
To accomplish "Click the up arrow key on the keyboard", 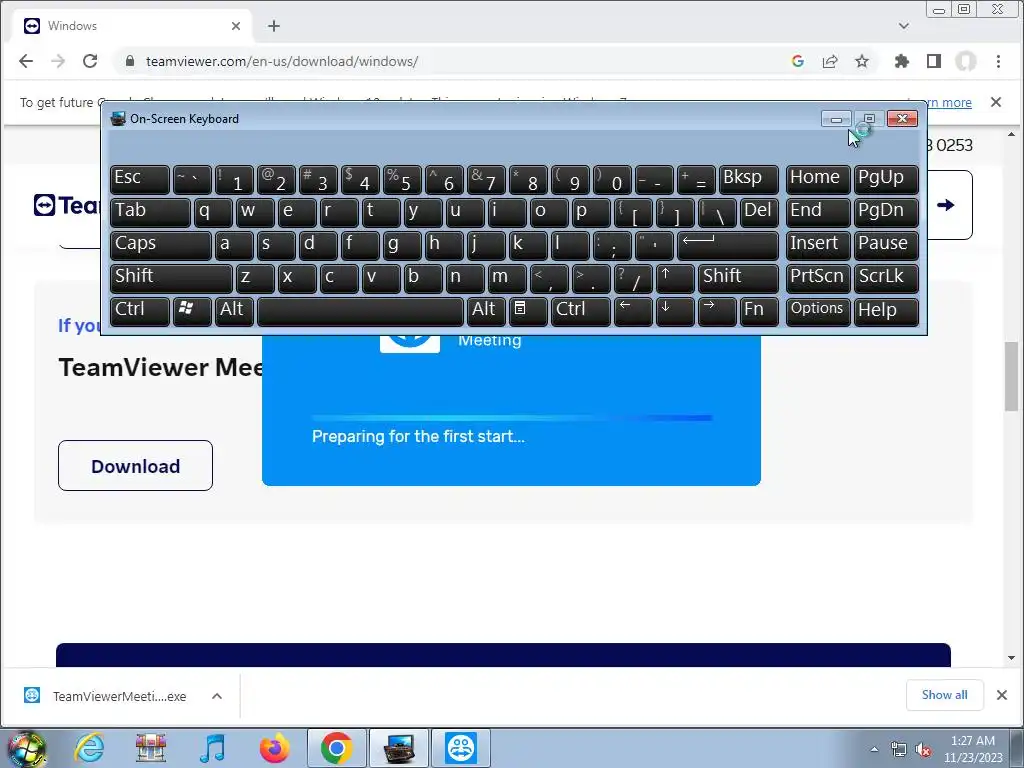I will coord(675,278).
